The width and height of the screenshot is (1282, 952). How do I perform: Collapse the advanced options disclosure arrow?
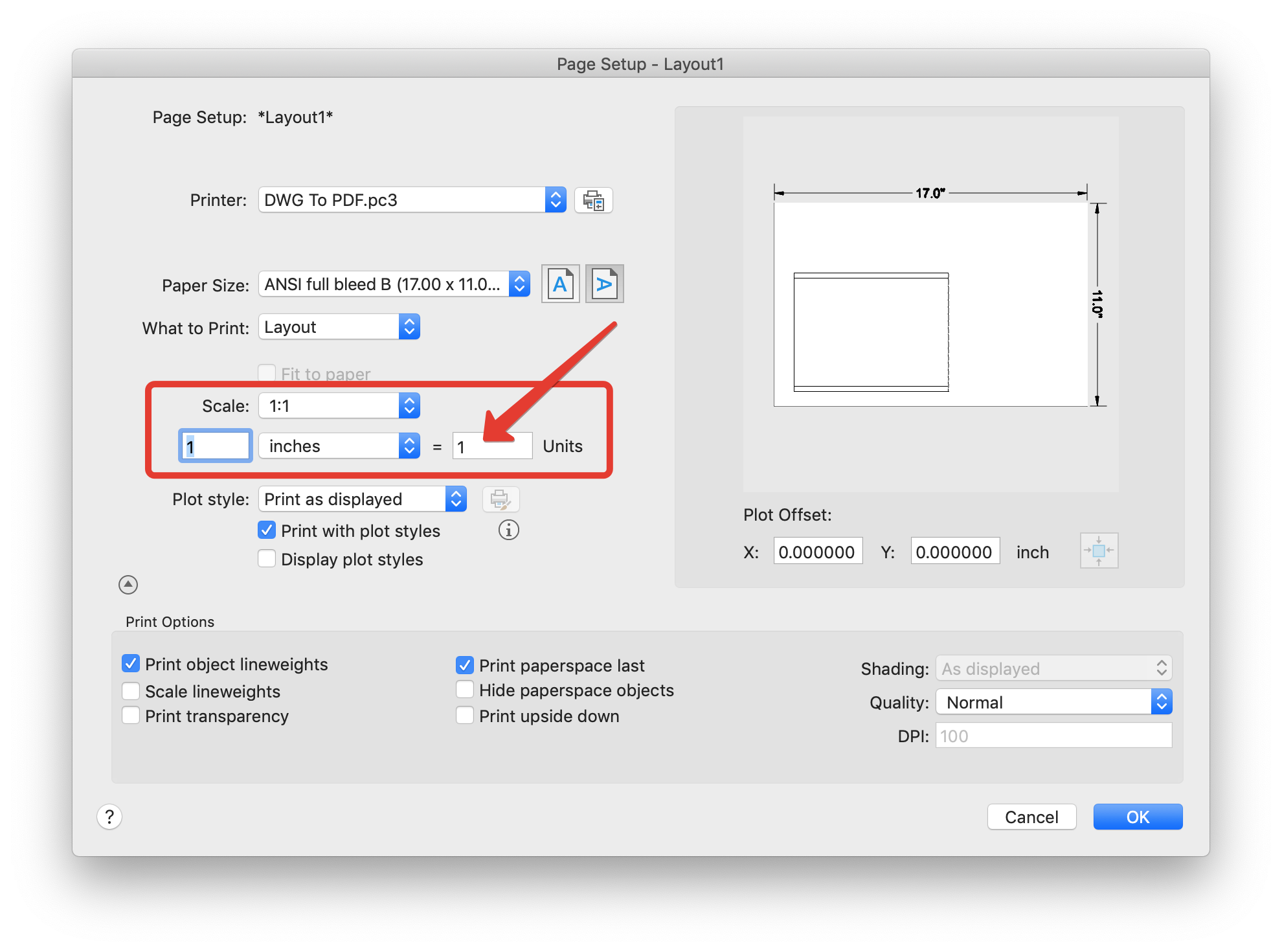128,585
